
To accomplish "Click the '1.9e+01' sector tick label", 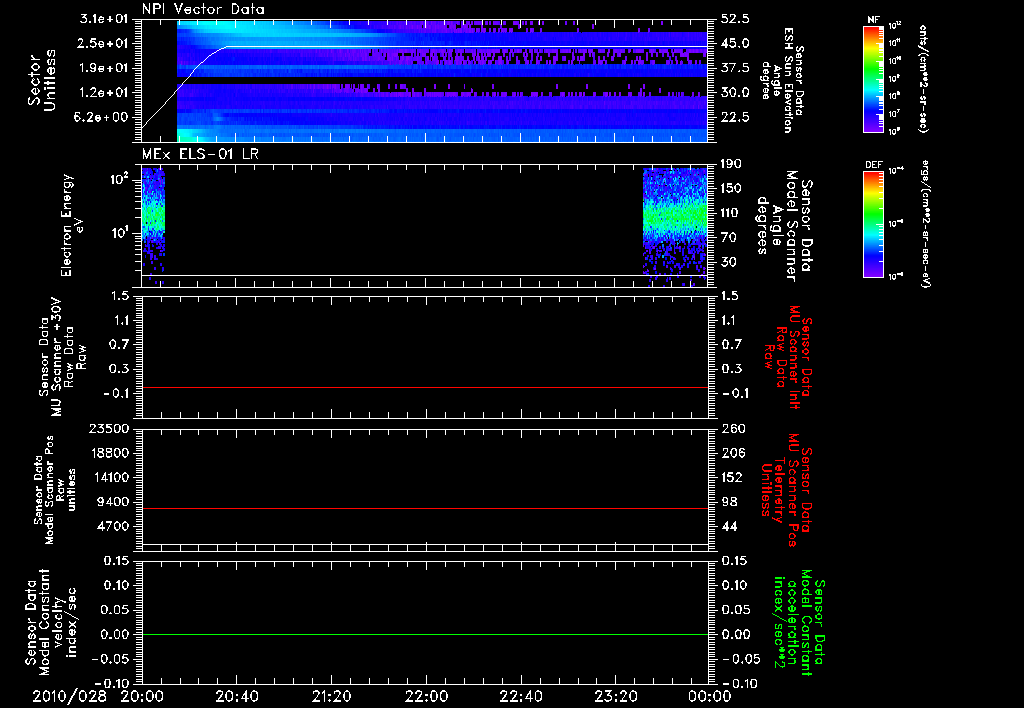I will 104,68.
